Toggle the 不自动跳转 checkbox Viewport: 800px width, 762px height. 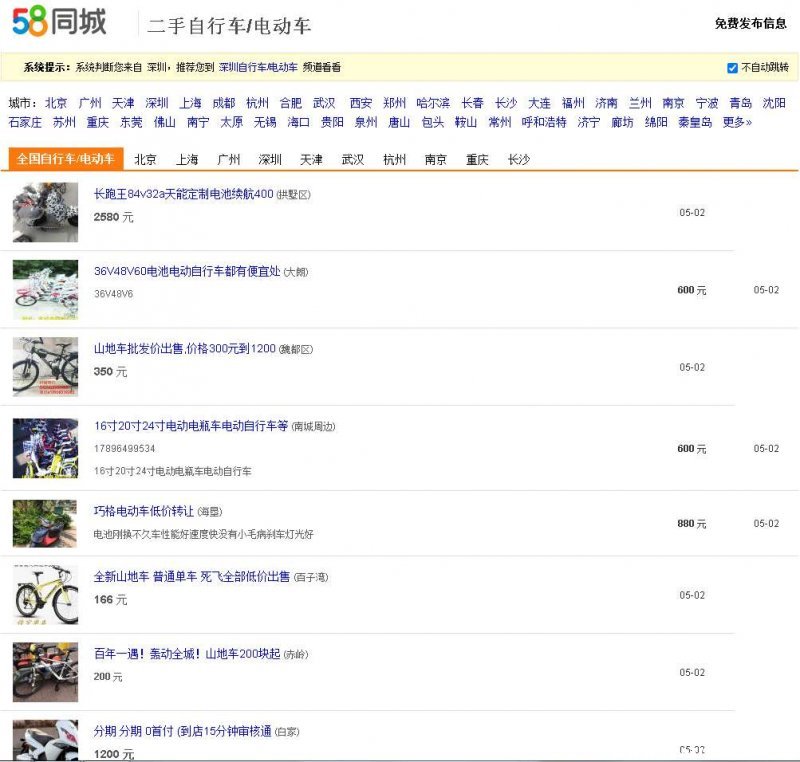point(733,68)
